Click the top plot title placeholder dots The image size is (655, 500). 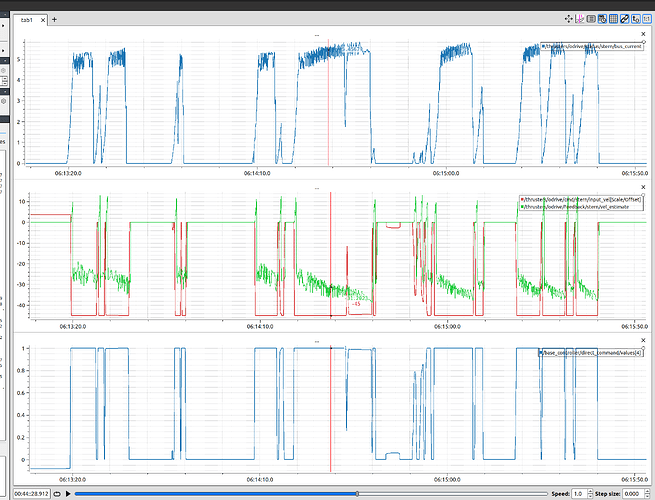[317, 36]
